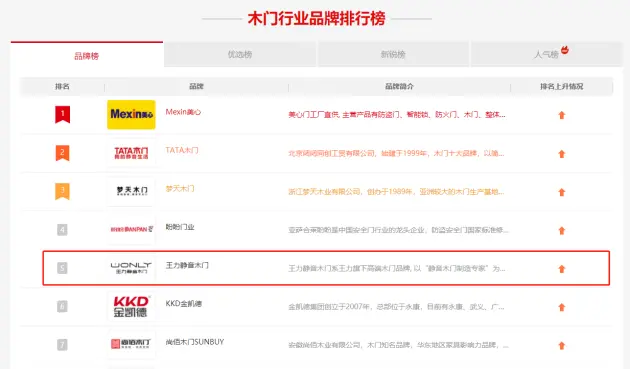The height and width of the screenshot is (369, 630).
Task: Click the rank 3 yellow ribbon badge
Action: tap(62, 191)
